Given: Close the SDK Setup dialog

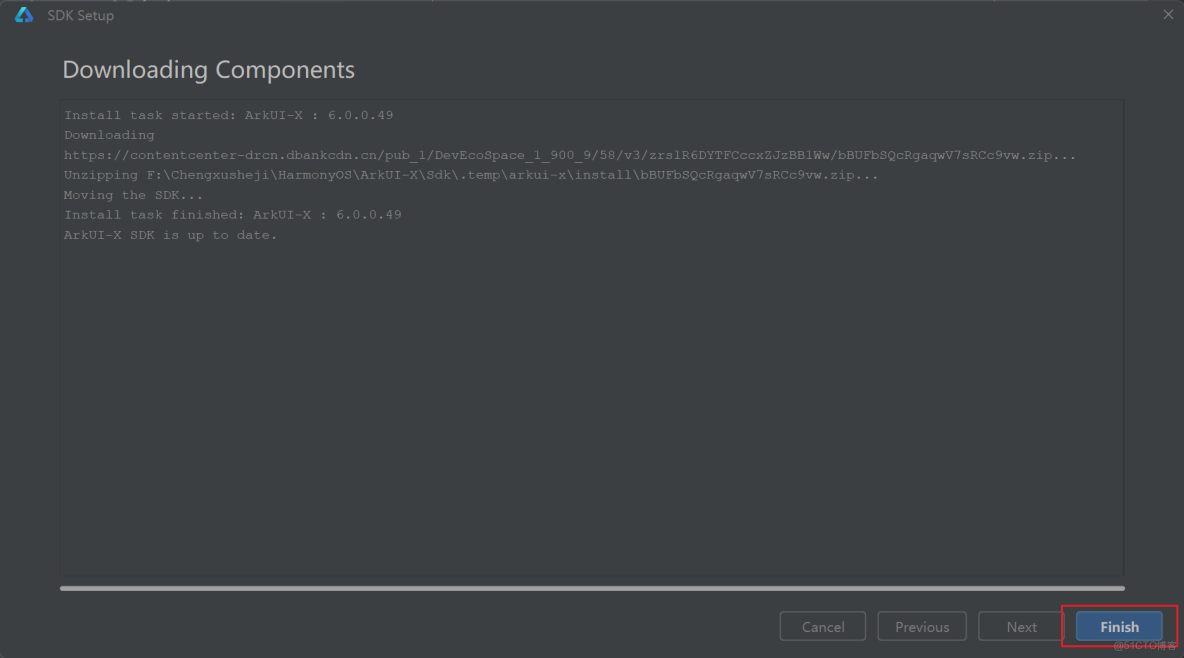Looking at the screenshot, I should (x=1168, y=15).
